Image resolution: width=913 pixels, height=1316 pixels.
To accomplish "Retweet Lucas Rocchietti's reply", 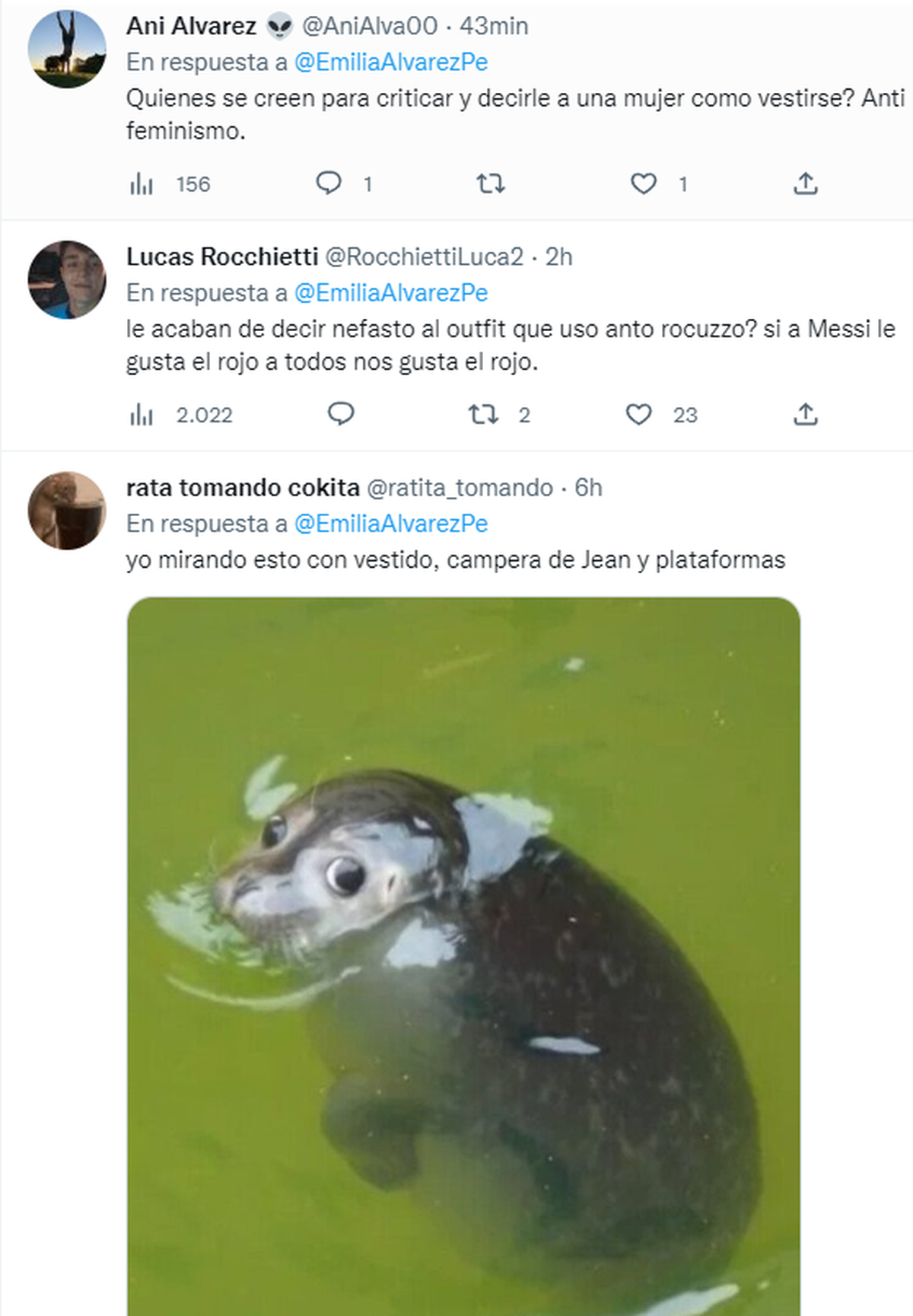I will point(483,415).
